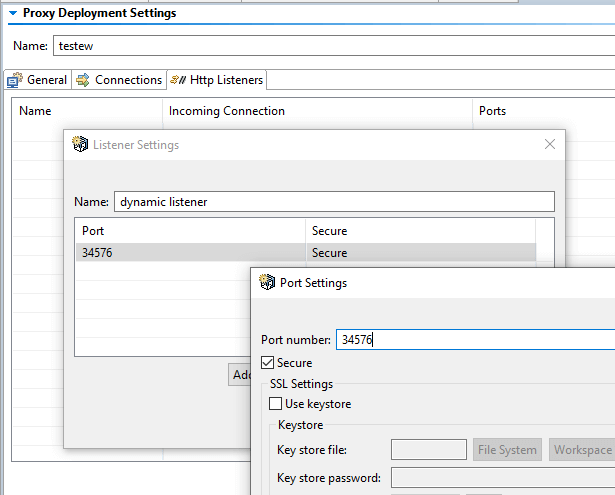Click the Port Settings title text
Screen dimensions: 615x495
[313, 283]
